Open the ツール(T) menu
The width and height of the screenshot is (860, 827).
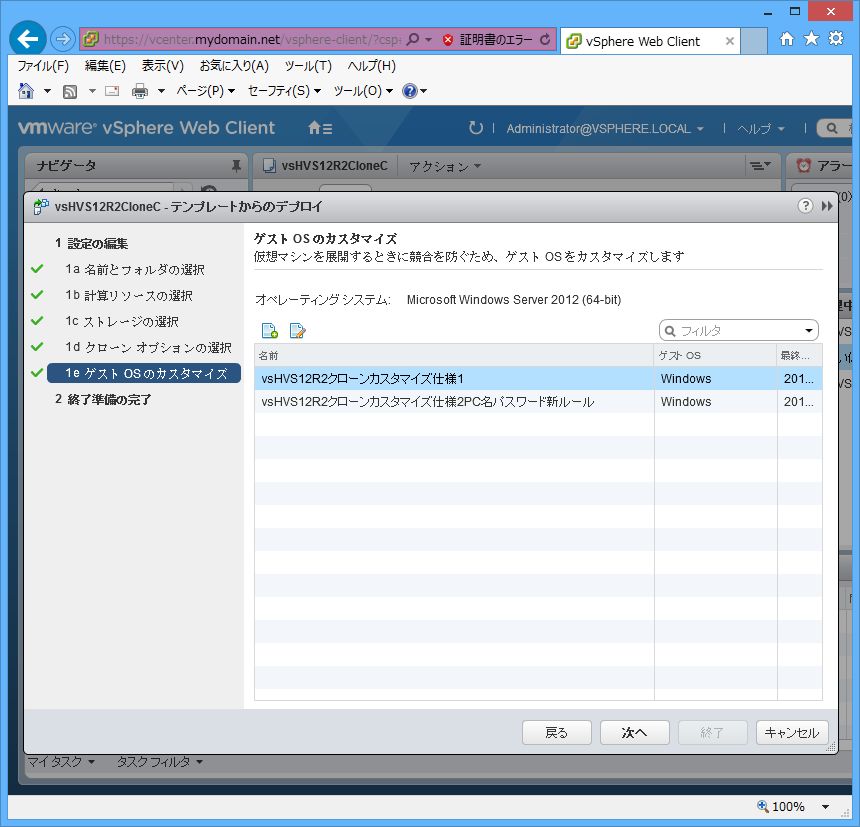coord(308,66)
